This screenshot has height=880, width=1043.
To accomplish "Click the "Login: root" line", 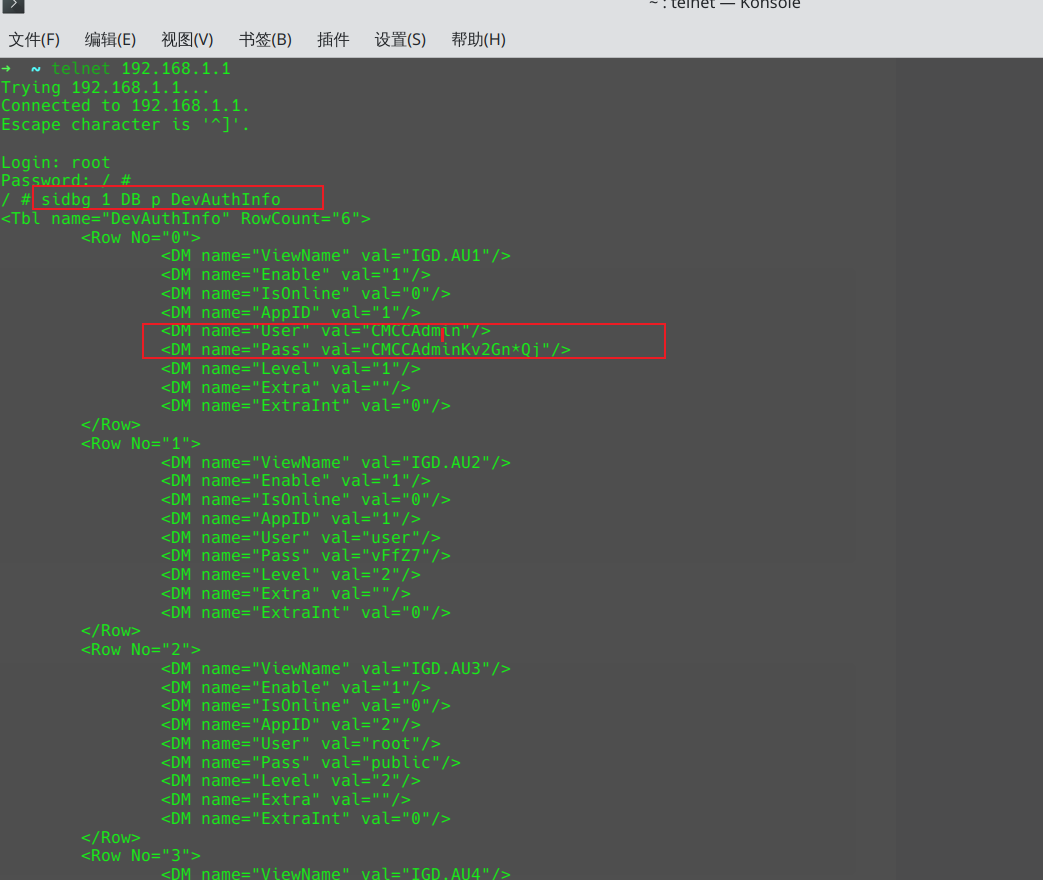I will pyautogui.click(x=56, y=162).
